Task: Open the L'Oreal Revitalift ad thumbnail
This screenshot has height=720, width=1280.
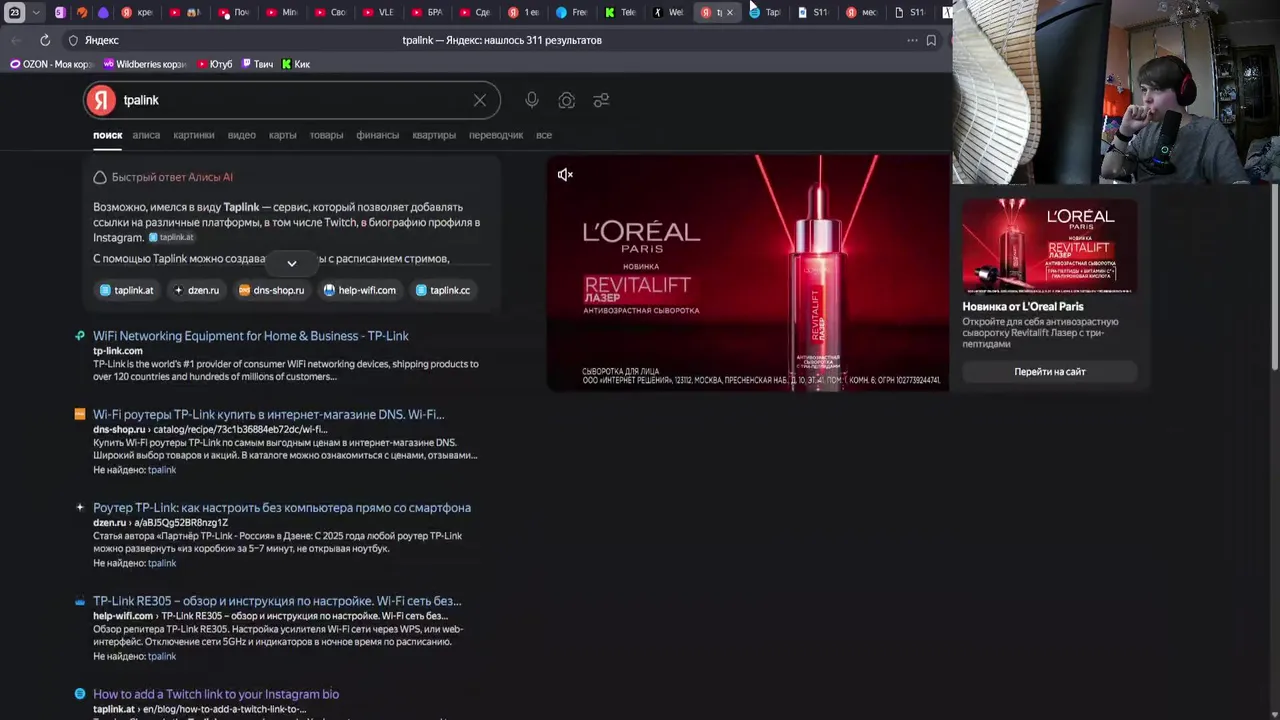Action: point(1050,246)
